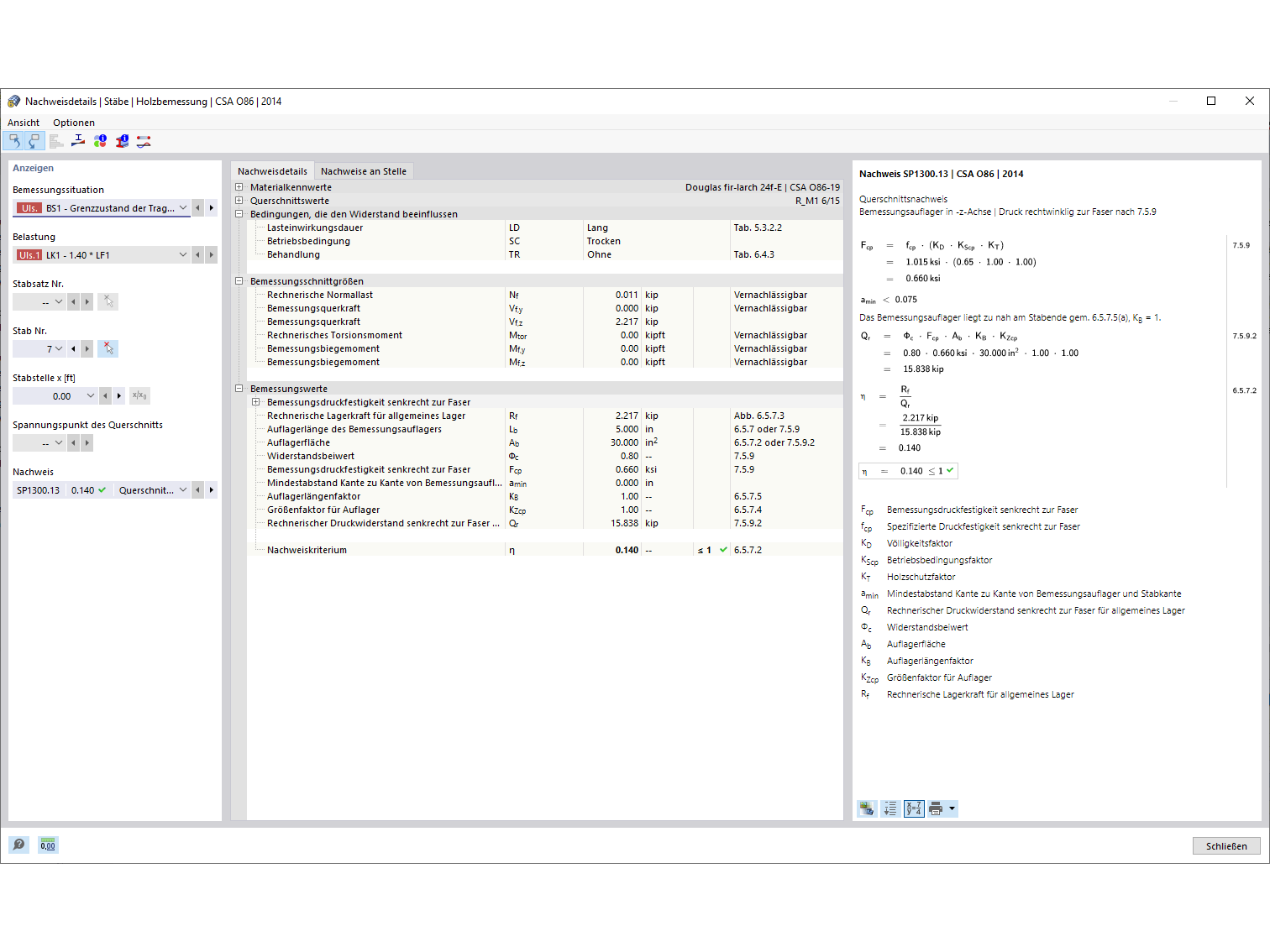Step to the next Stab Nr.
The height and width of the screenshot is (952, 1270).
[87, 348]
